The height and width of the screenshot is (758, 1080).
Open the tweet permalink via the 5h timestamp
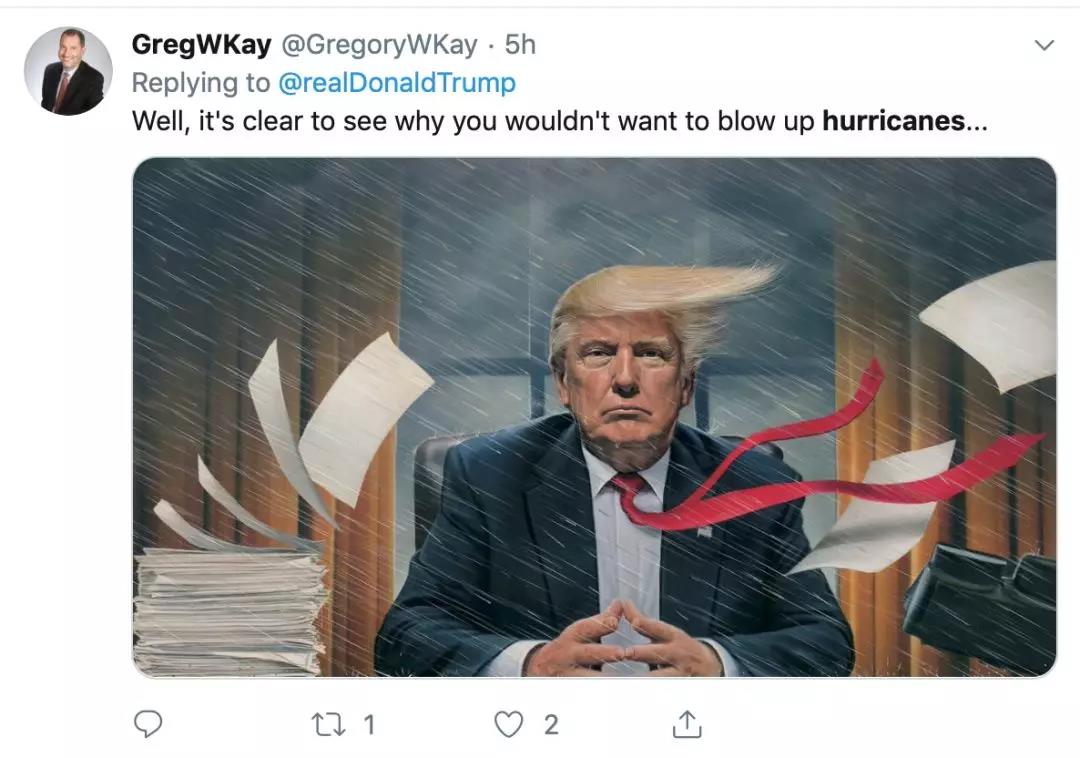coord(520,45)
